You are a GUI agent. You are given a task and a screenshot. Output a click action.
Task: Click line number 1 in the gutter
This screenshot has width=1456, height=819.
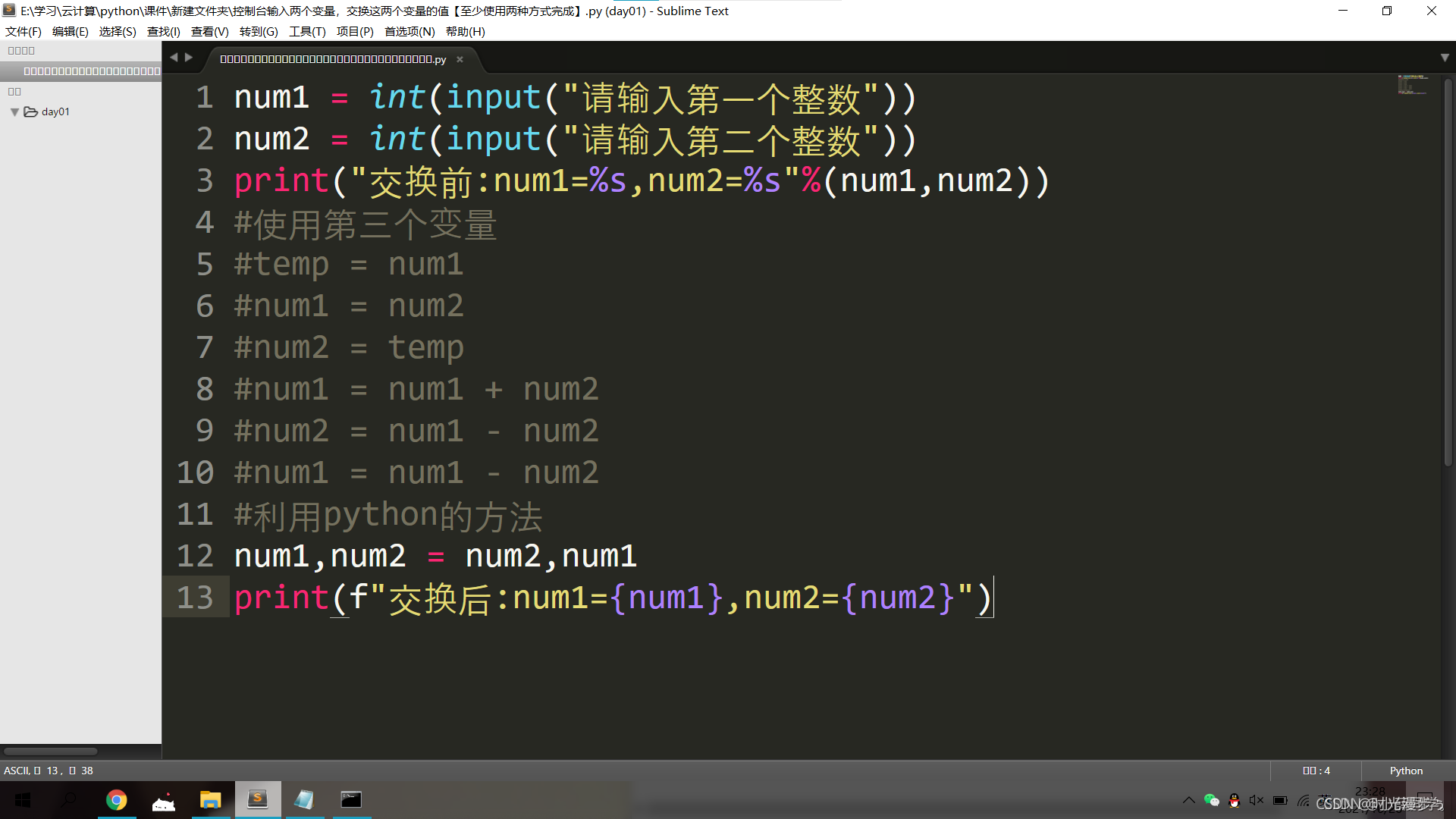tap(205, 97)
